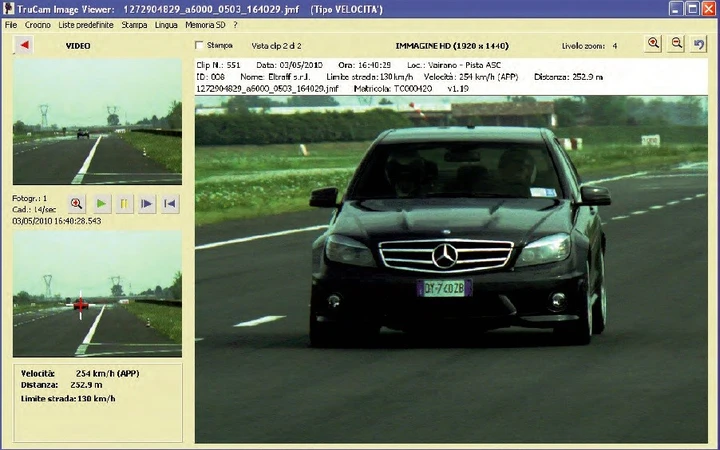Open the File menu
The image size is (720, 450).
point(11,25)
